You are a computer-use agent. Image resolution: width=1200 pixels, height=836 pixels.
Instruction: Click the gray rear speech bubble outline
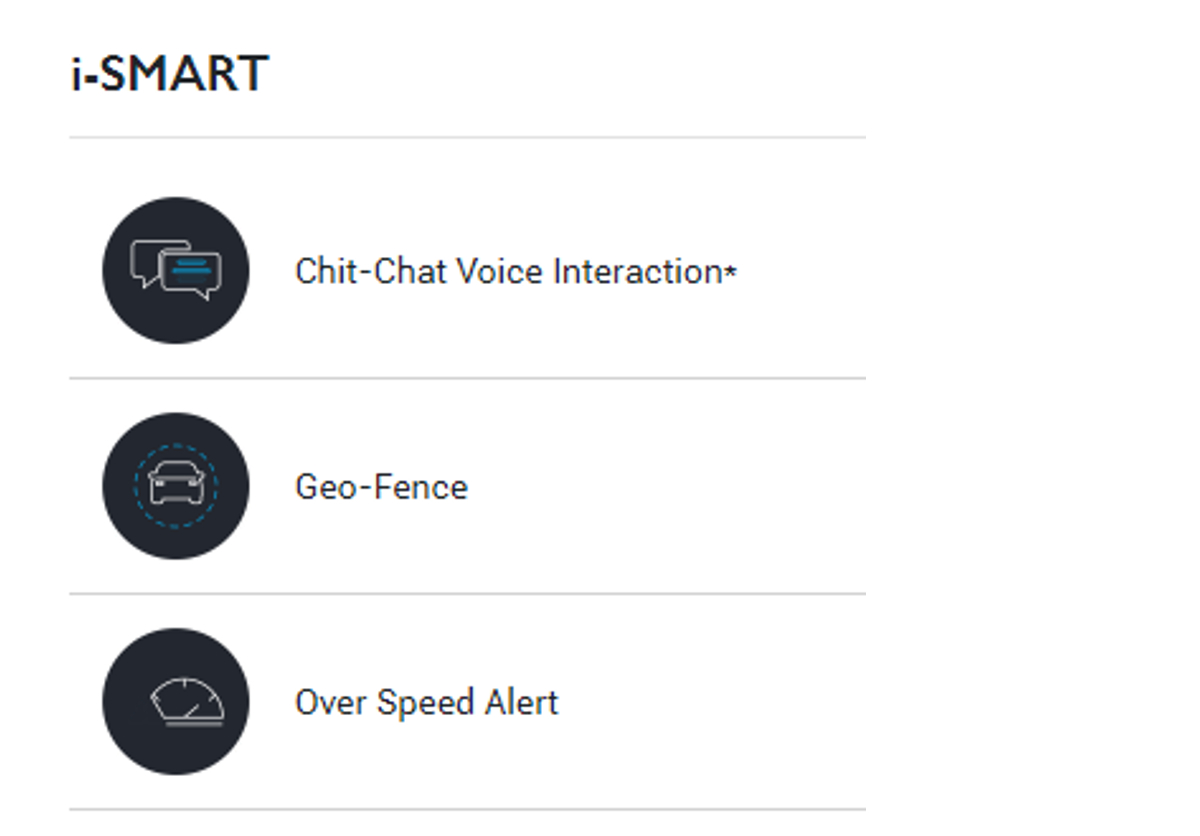pos(150,262)
